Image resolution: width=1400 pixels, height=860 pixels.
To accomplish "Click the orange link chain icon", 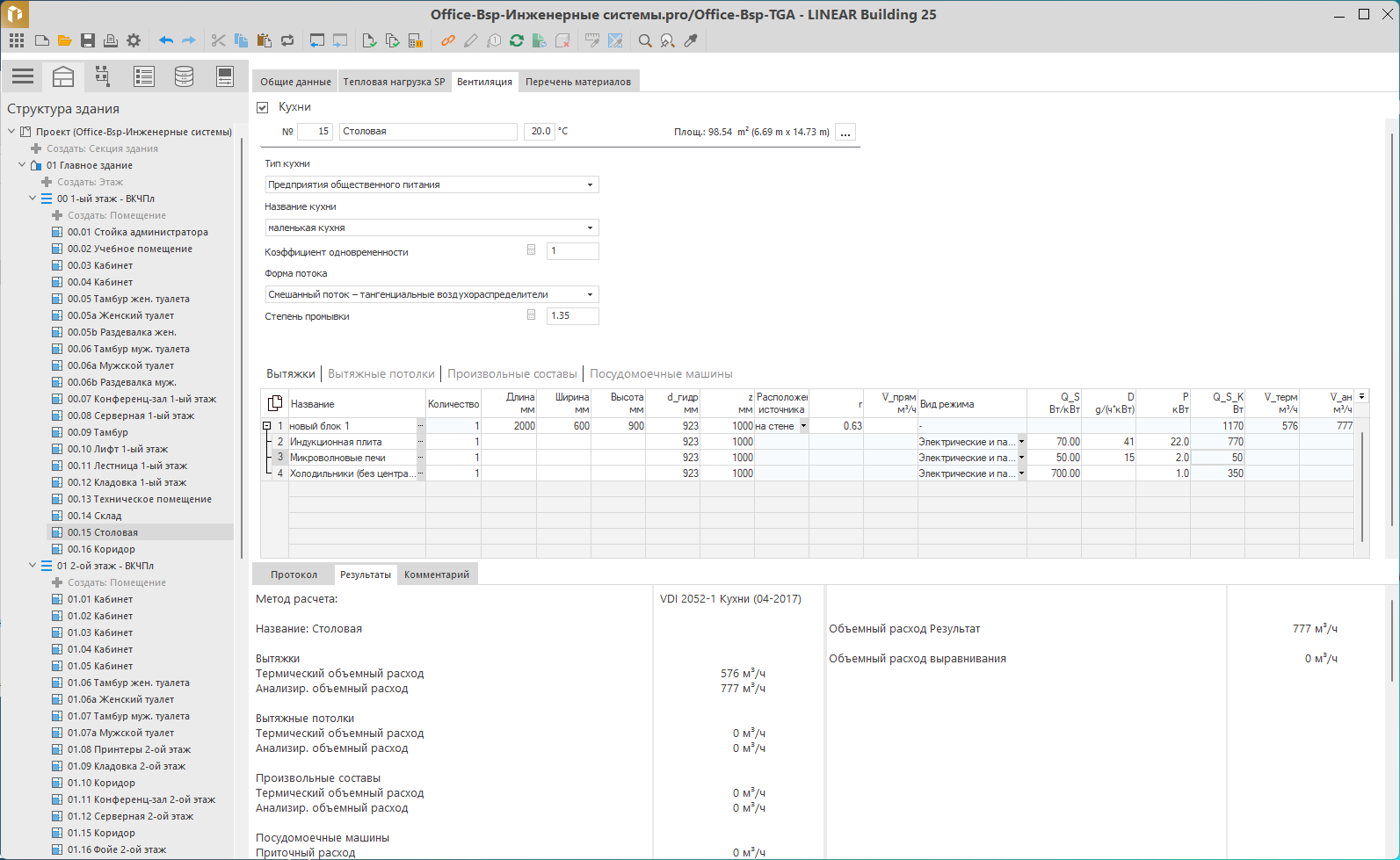I will click(448, 40).
